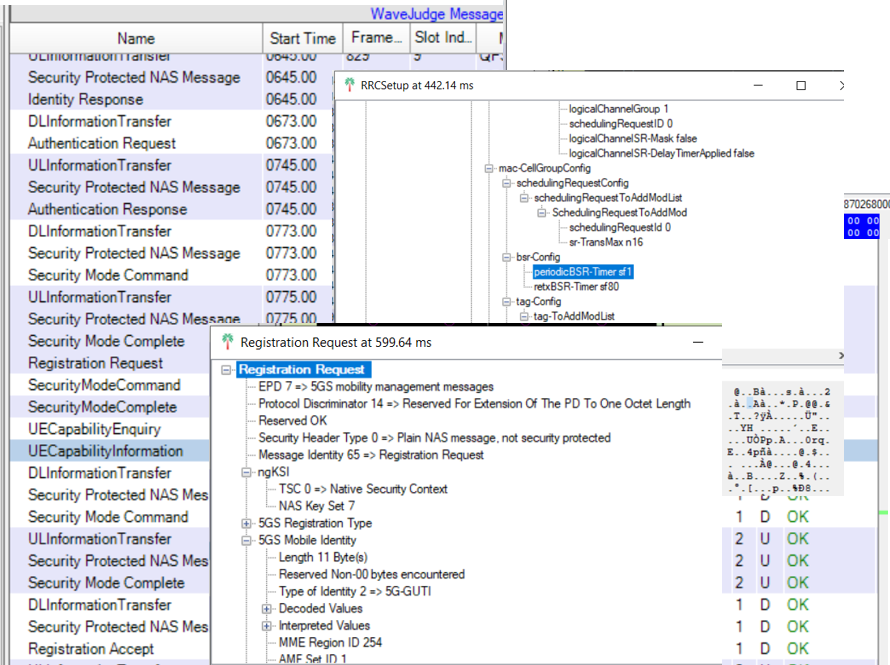890x665 pixels.
Task: Collapse the 5GS Mobile Identity node
Action: point(247,540)
